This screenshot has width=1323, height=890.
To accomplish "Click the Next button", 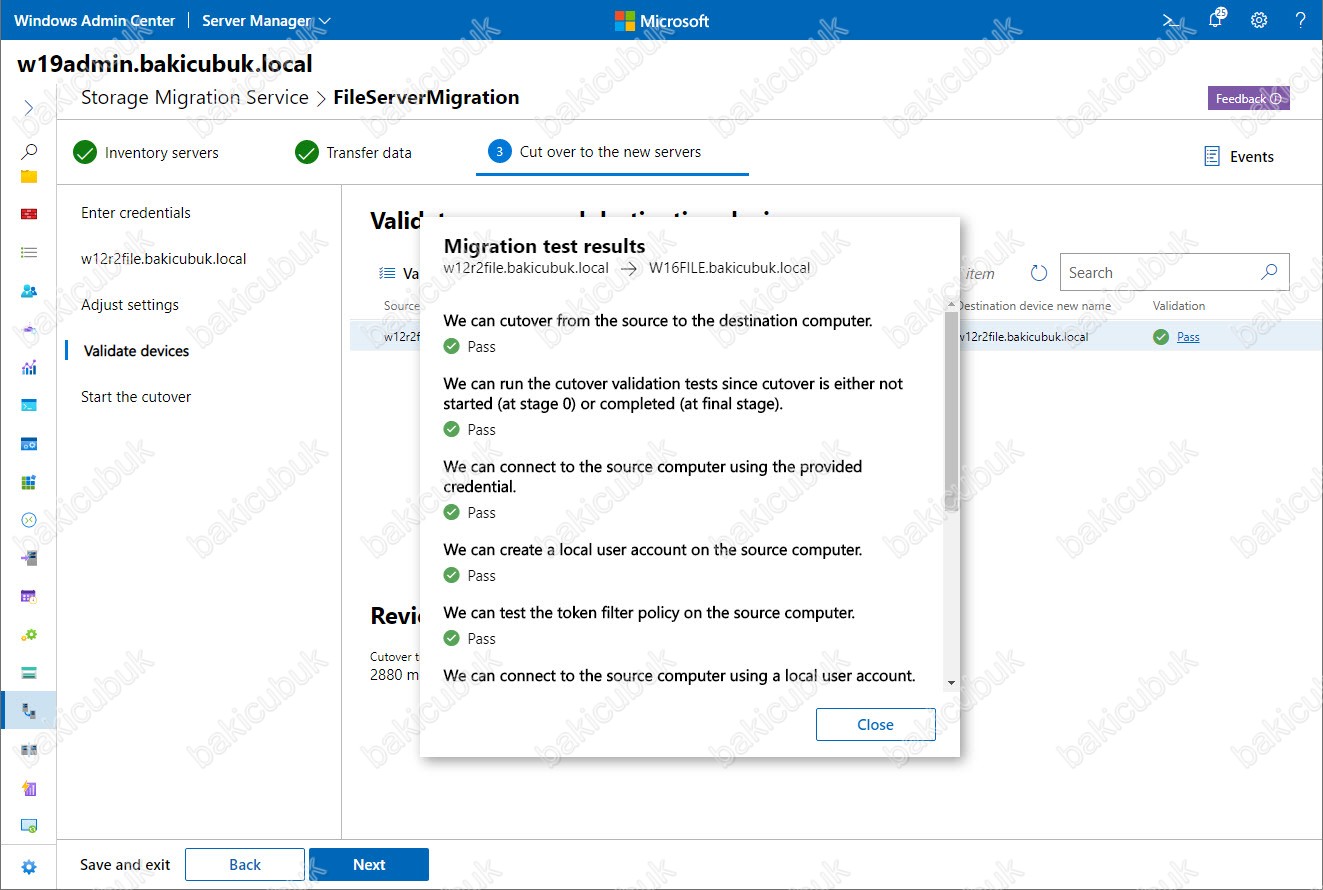I will coord(369,865).
